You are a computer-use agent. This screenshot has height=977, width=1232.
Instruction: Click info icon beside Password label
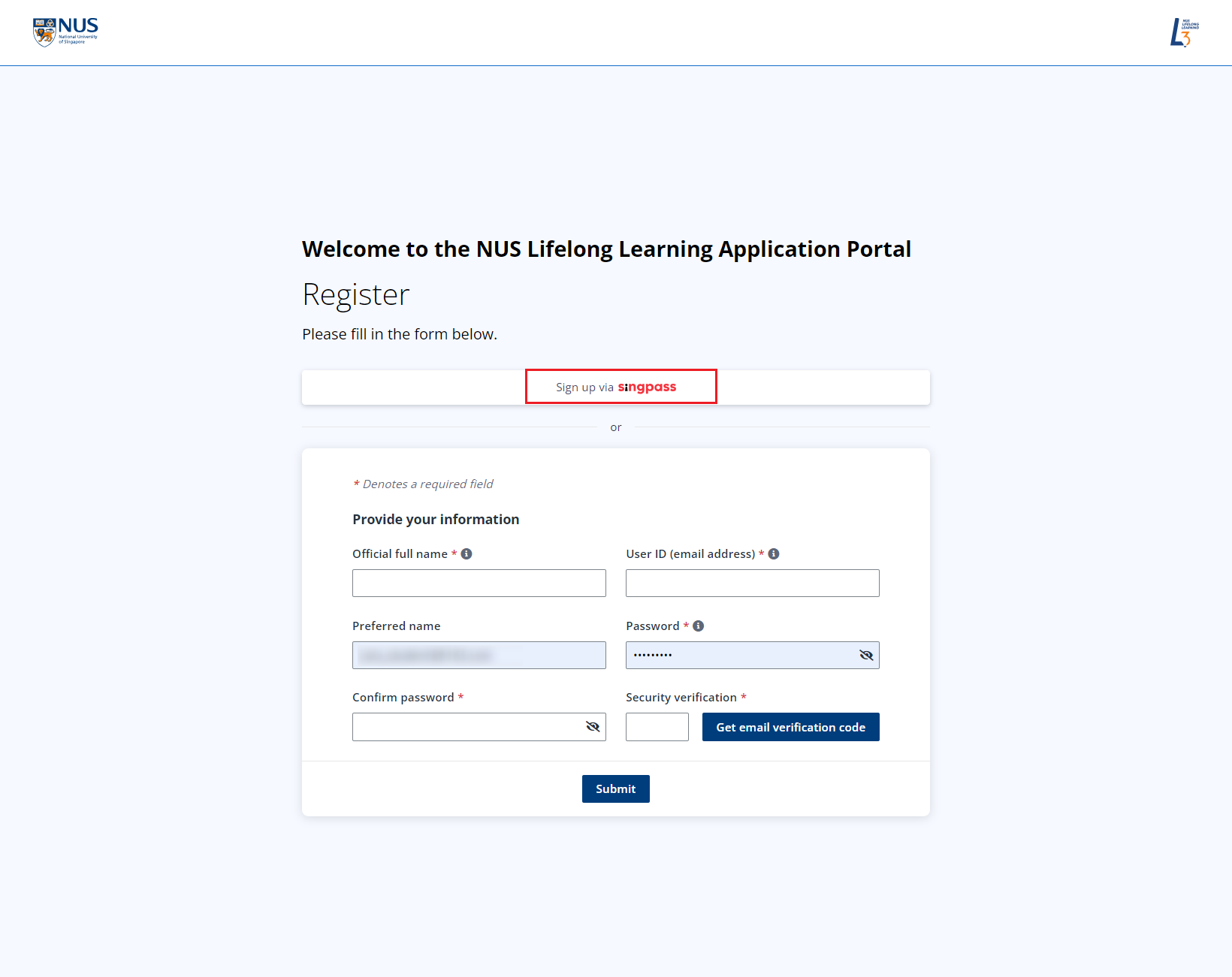[699, 626]
